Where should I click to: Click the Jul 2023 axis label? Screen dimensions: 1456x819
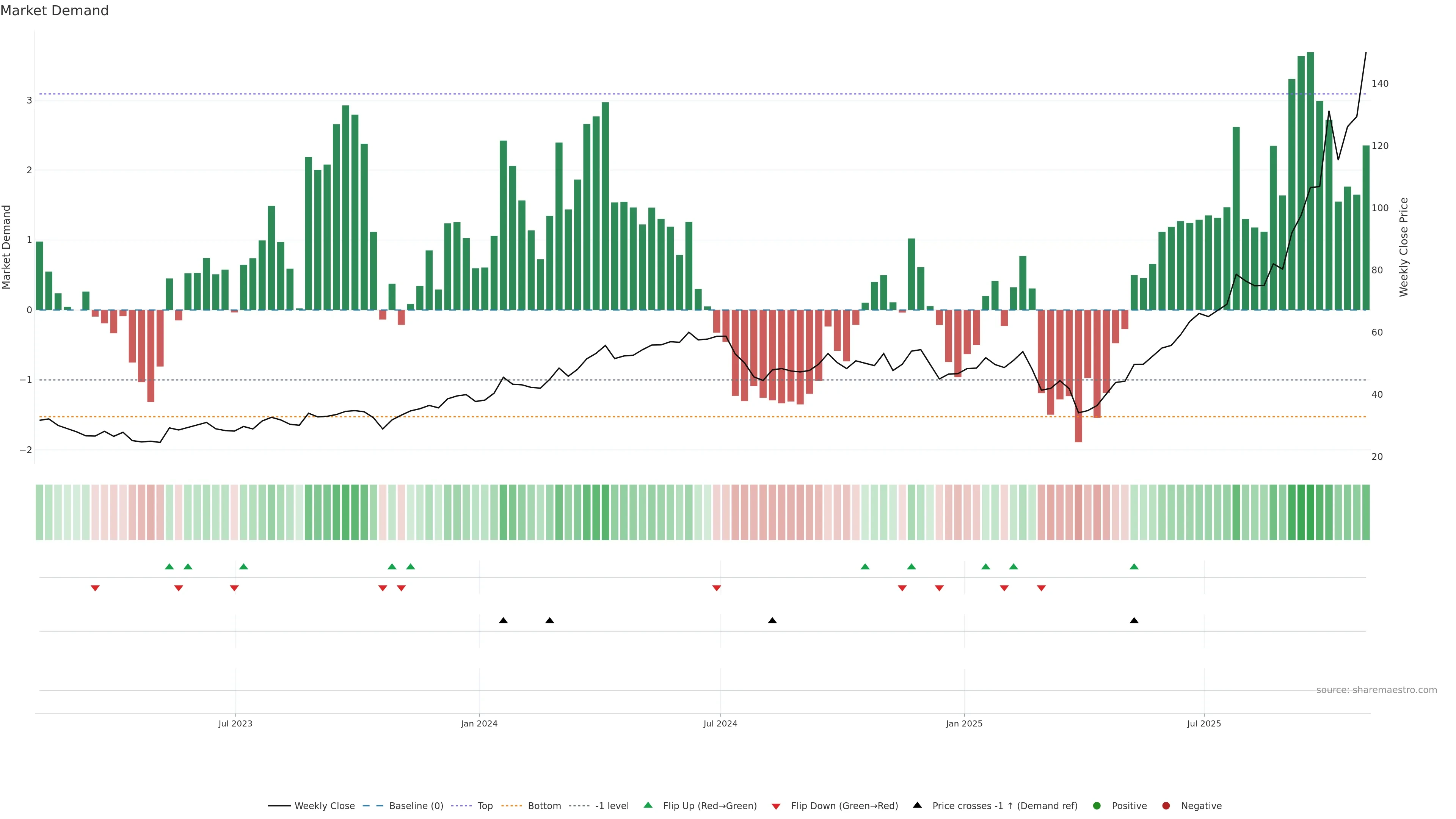(235, 723)
